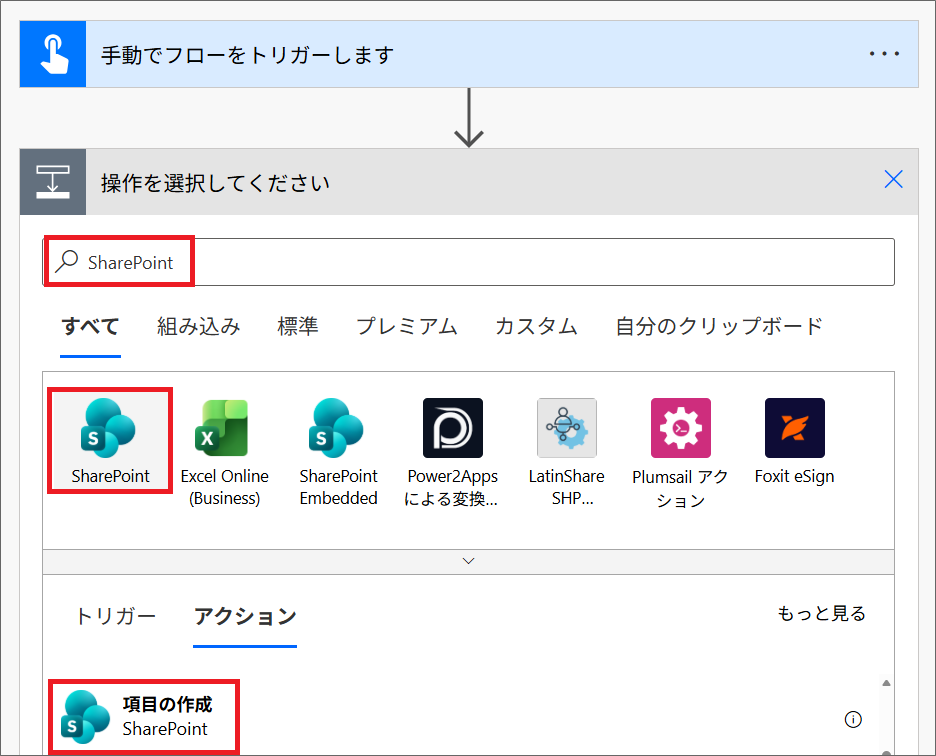Select the Power2Apps connector icon
Image resolution: width=936 pixels, height=756 pixels.
tap(452, 428)
